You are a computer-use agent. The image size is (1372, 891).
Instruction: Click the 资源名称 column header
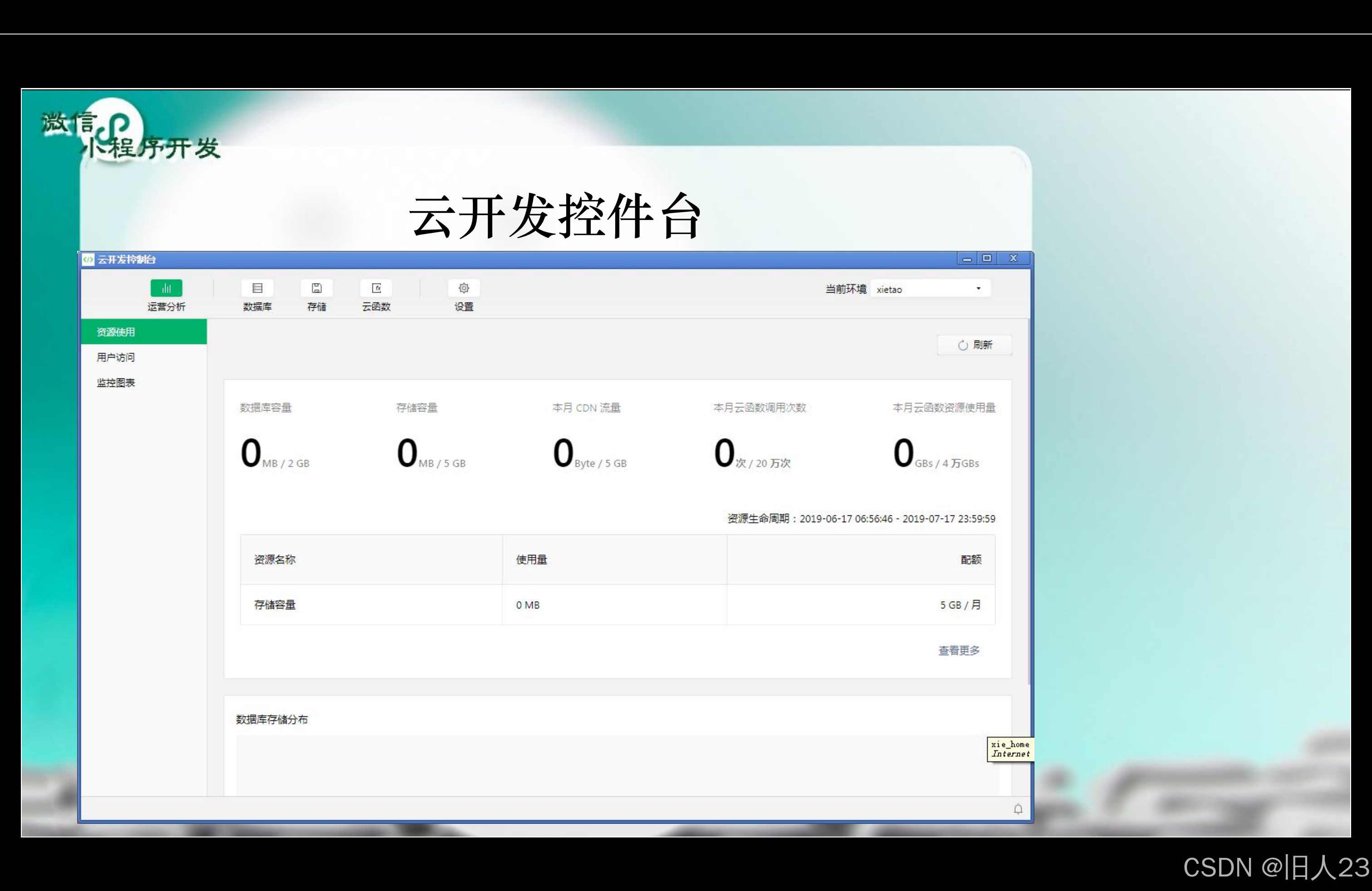[x=275, y=560]
